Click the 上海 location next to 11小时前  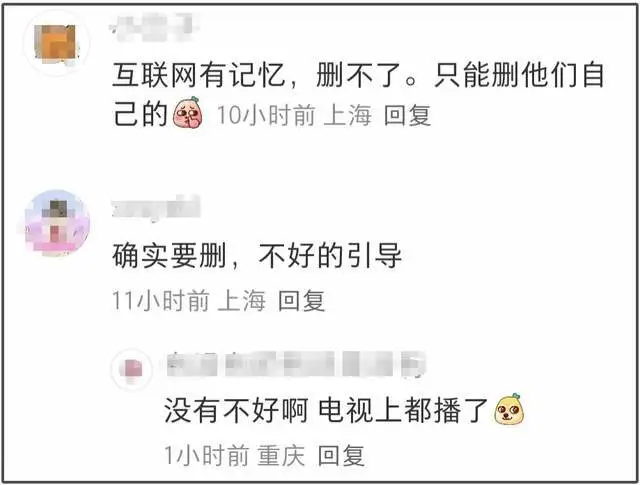[x=241, y=301]
